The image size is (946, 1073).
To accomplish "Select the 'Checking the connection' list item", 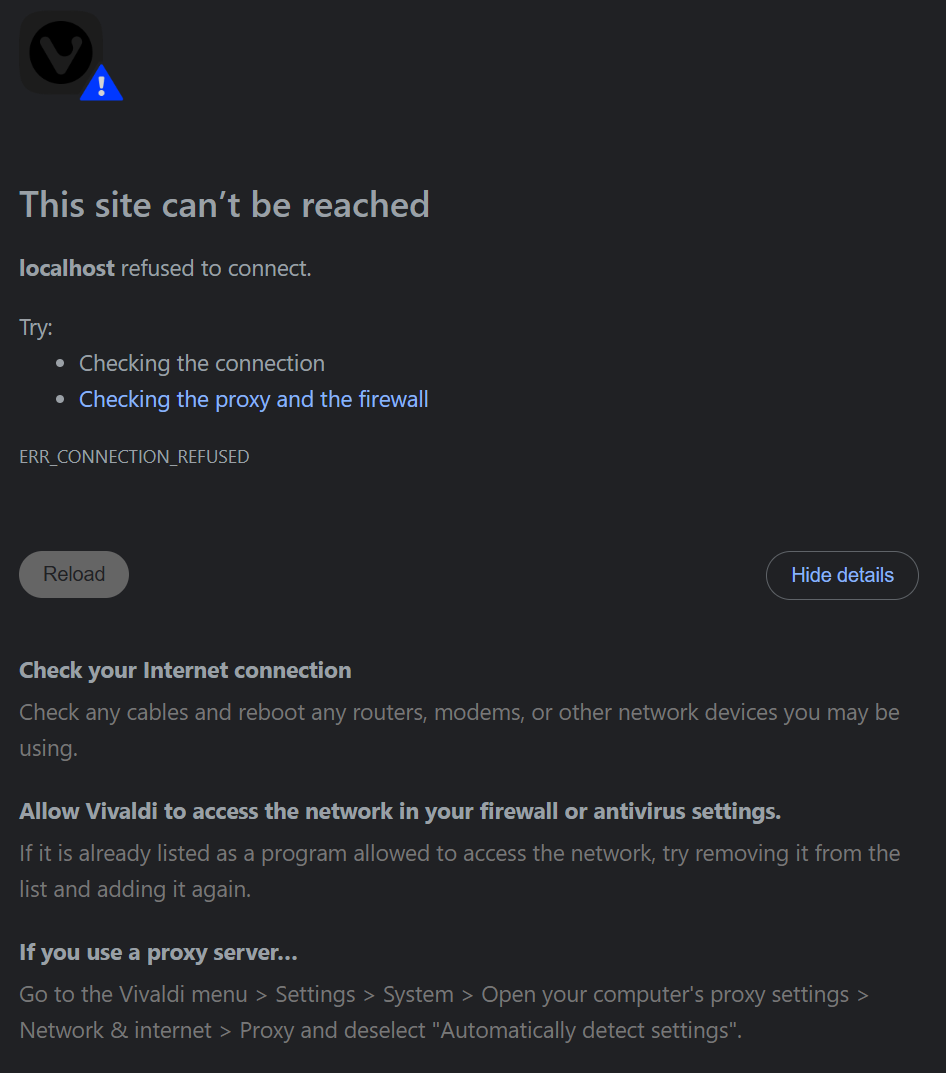I will tap(201, 363).
